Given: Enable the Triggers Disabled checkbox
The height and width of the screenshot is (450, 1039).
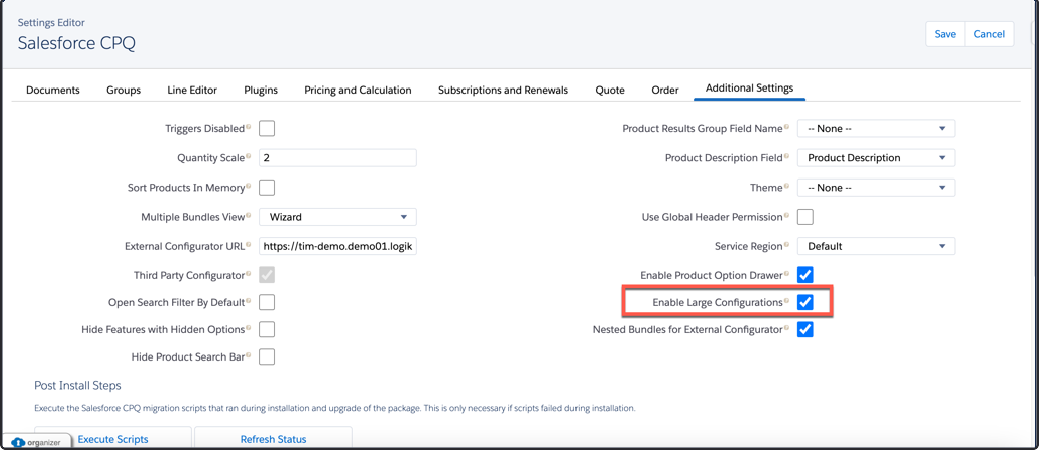Looking at the screenshot, I should pos(267,129).
